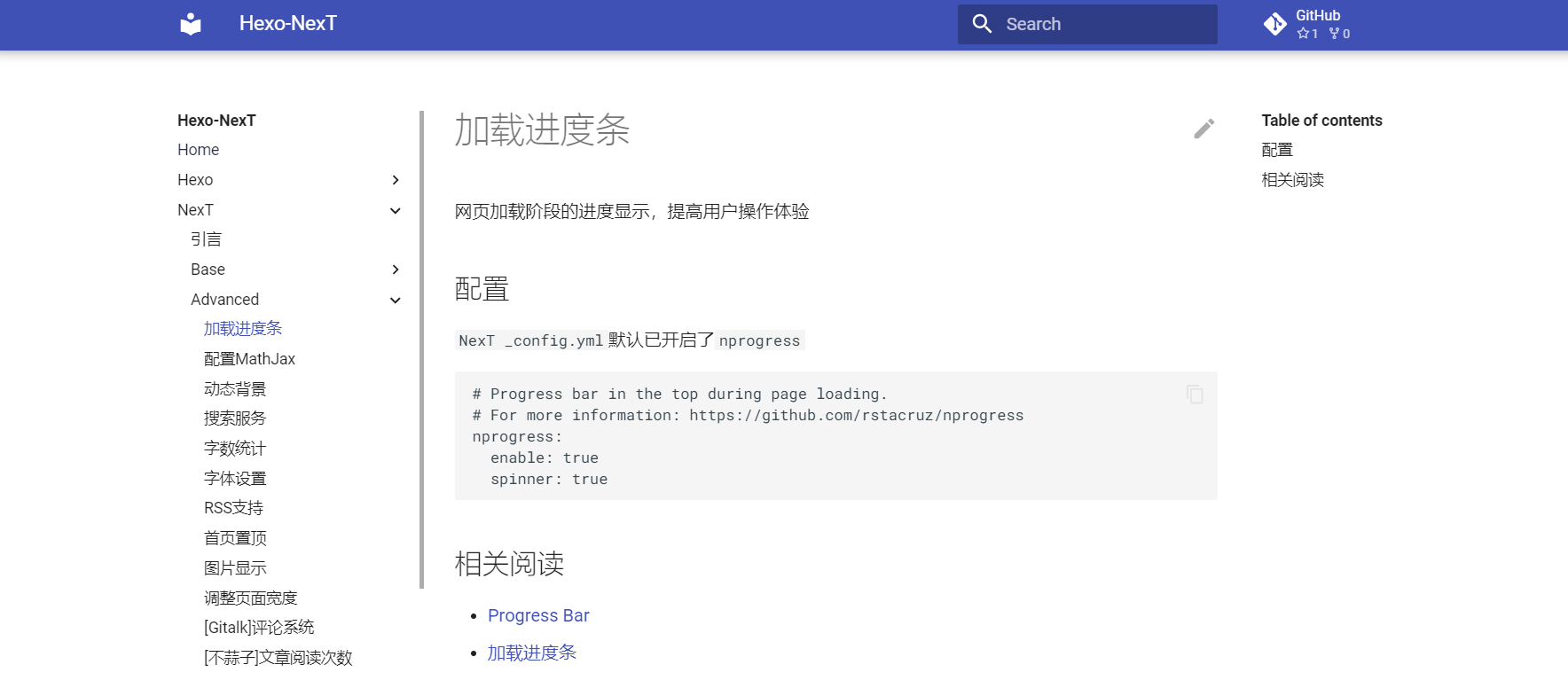Click the 'spinner: true' code line
1568x688 pixels.
point(549,480)
